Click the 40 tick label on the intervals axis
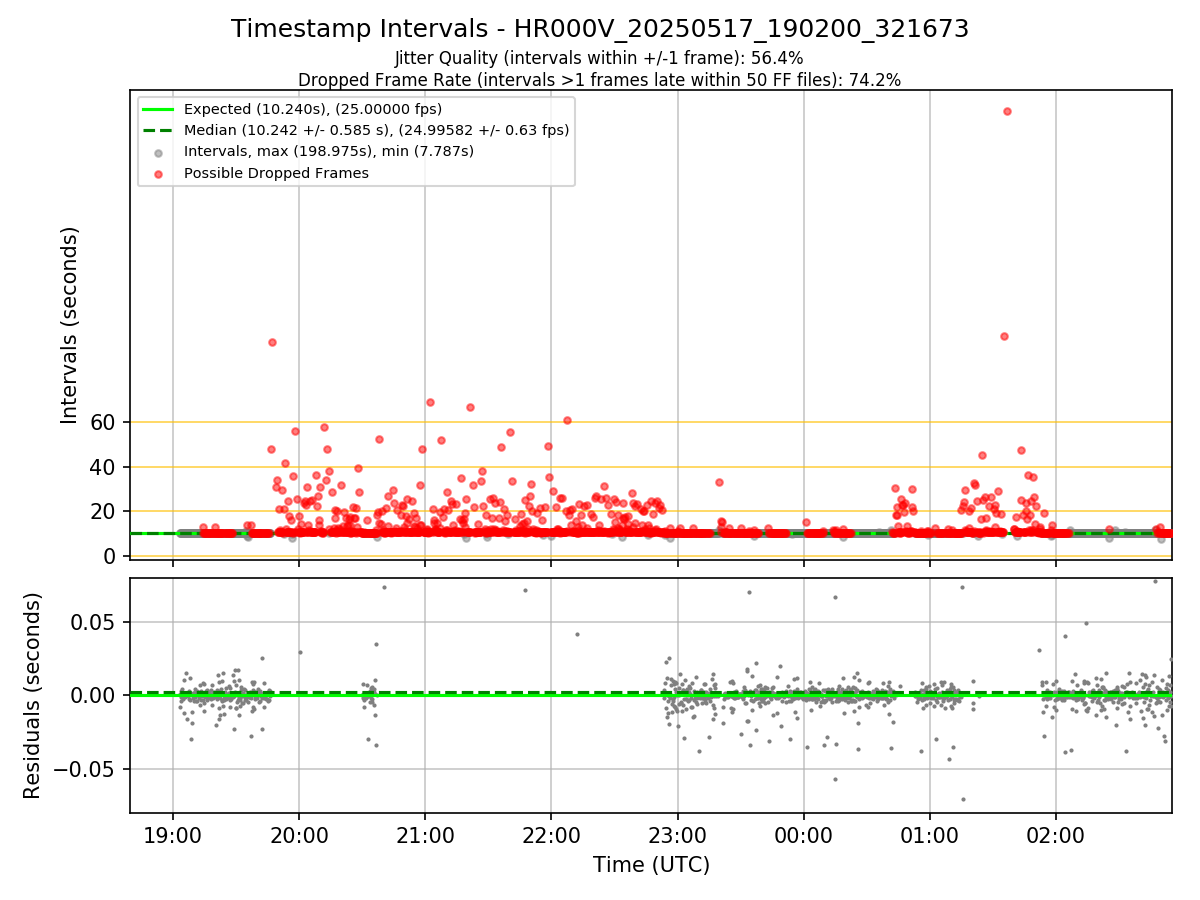This screenshot has height=900, width=1200. pos(104,467)
